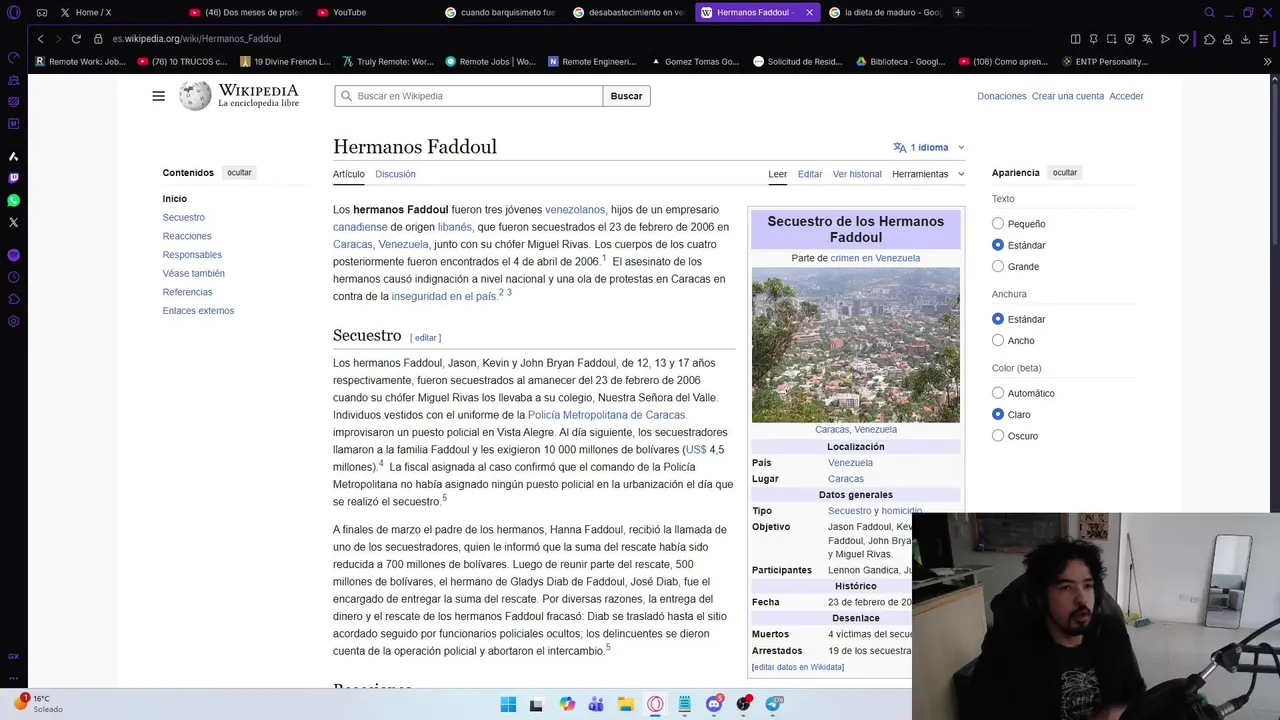Open Copilot from the taskbar
Screen dimensions: 1280x720
567,704
